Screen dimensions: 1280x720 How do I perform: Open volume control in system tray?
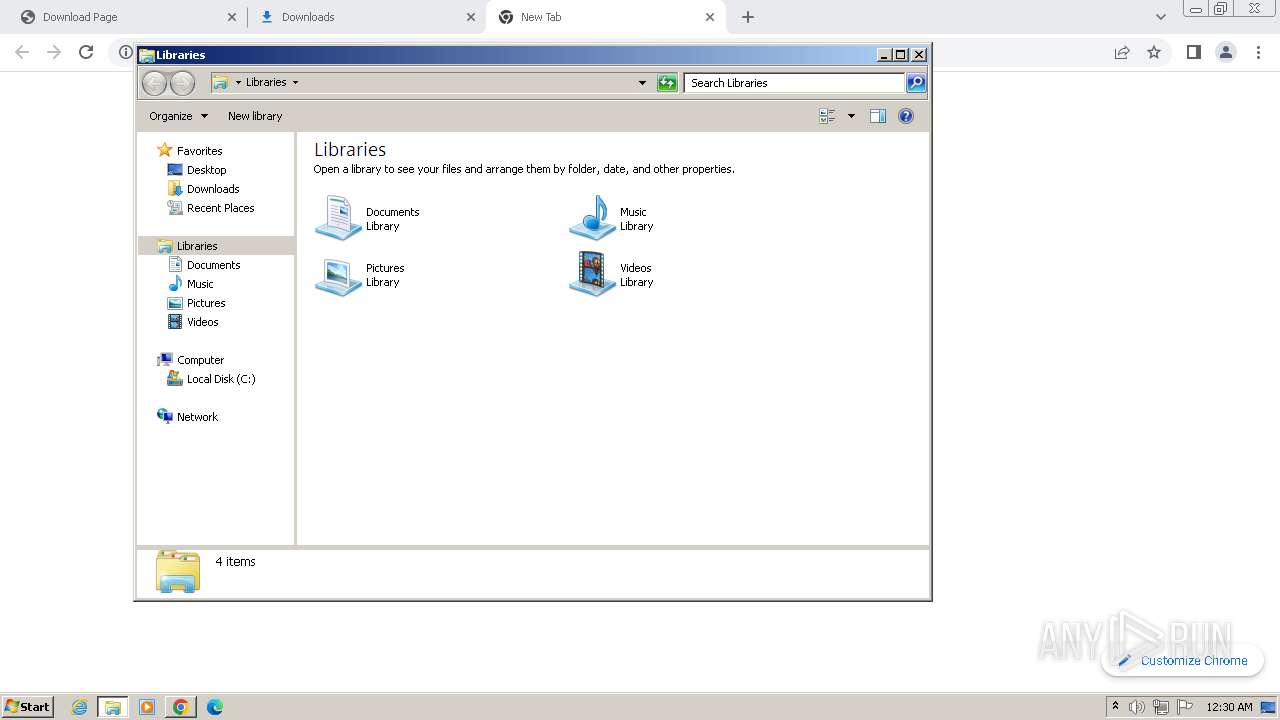point(1137,707)
